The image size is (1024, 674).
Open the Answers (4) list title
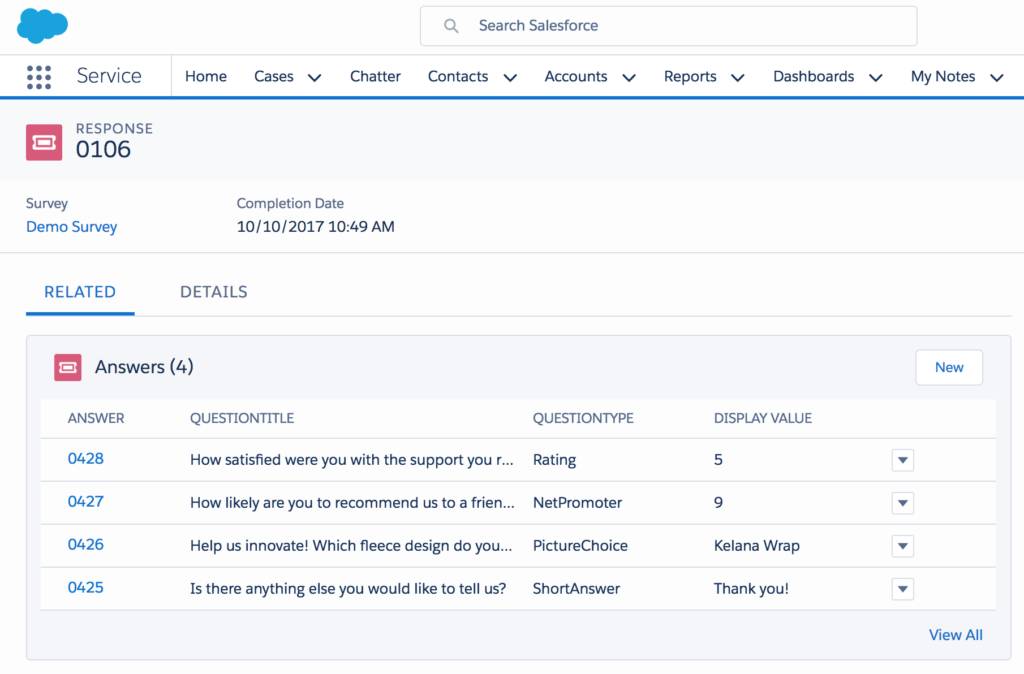pyautogui.click(x=144, y=367)
